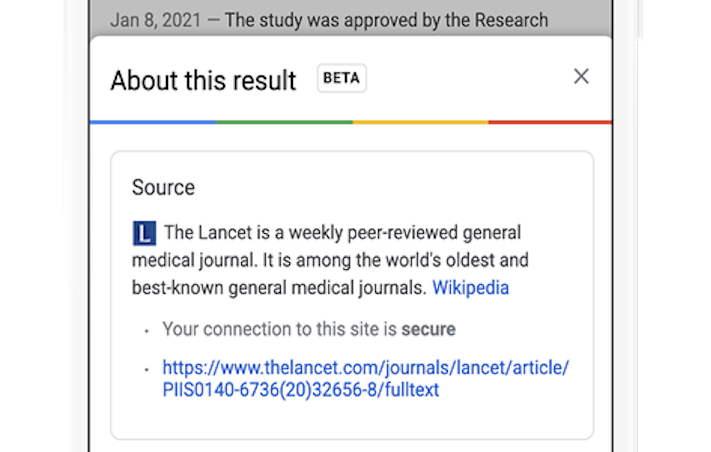711x452 pixels.
Task: Click the Source section heading
Action: pyautogui.click(x=163, y=187)
